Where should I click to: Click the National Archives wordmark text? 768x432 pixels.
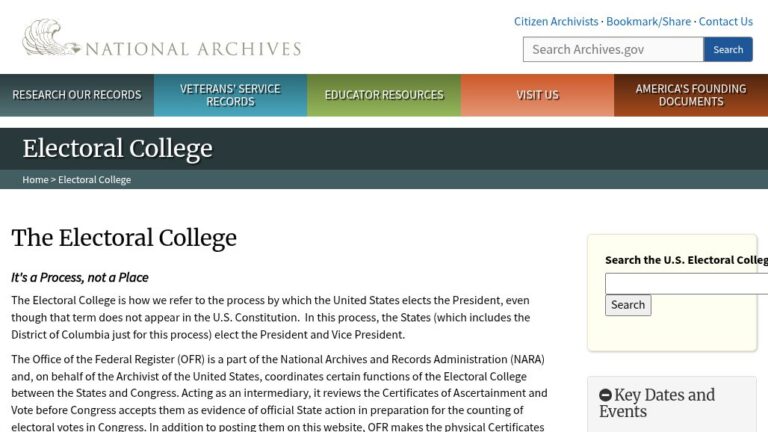(x=193, y=48)
